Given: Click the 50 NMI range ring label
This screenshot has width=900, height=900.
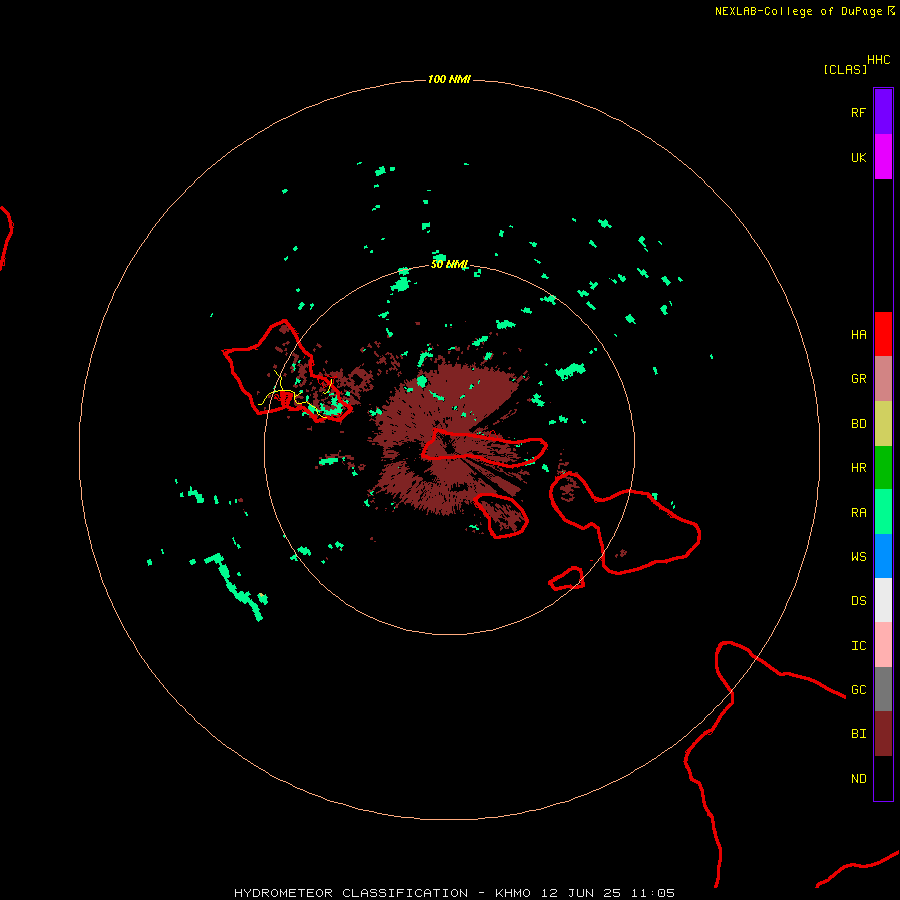Looking at the screenshot, I should tap(449, 264).
